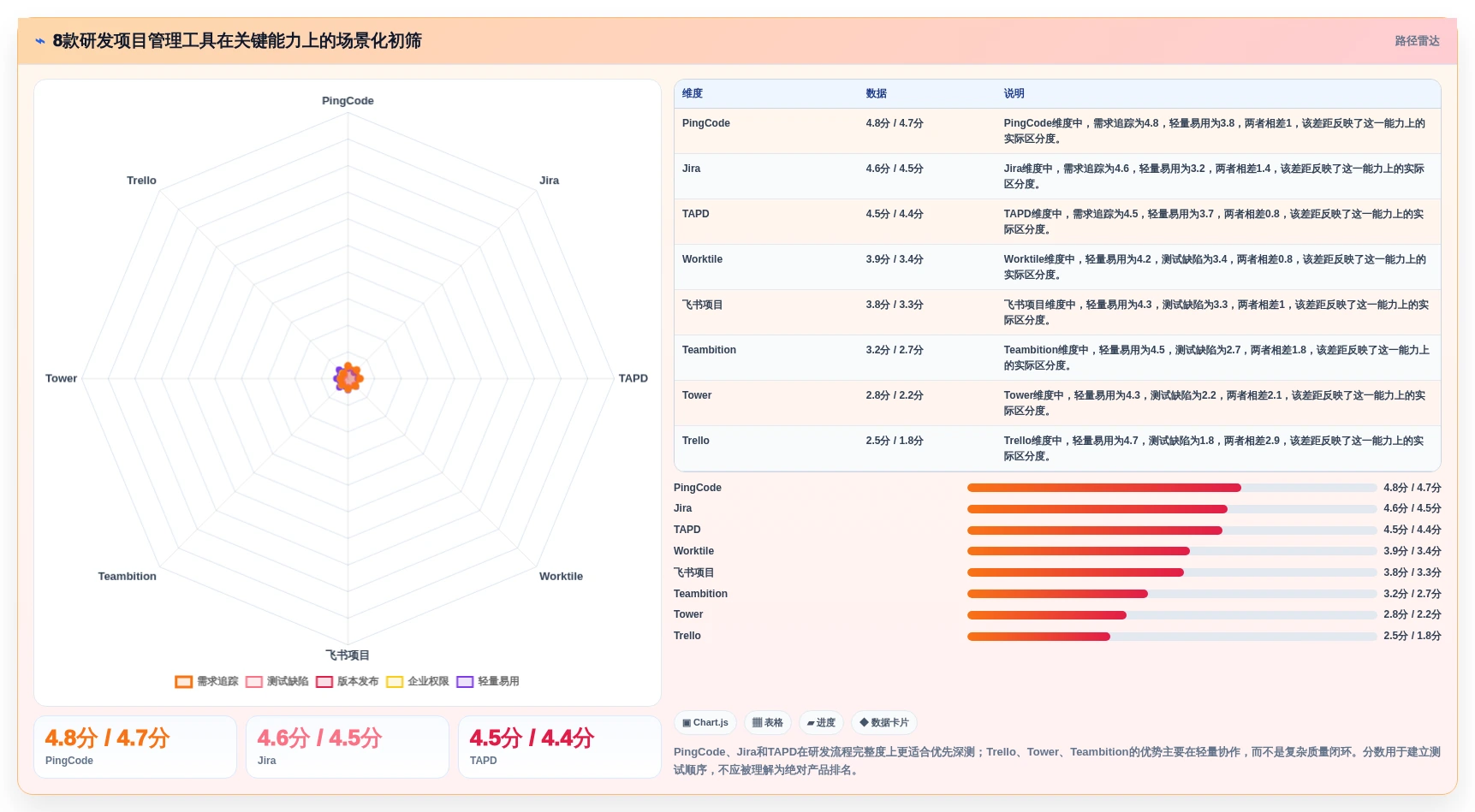Toggle the 企业权限 legend swatch
1475x812 pixels.
pos(395,682)
